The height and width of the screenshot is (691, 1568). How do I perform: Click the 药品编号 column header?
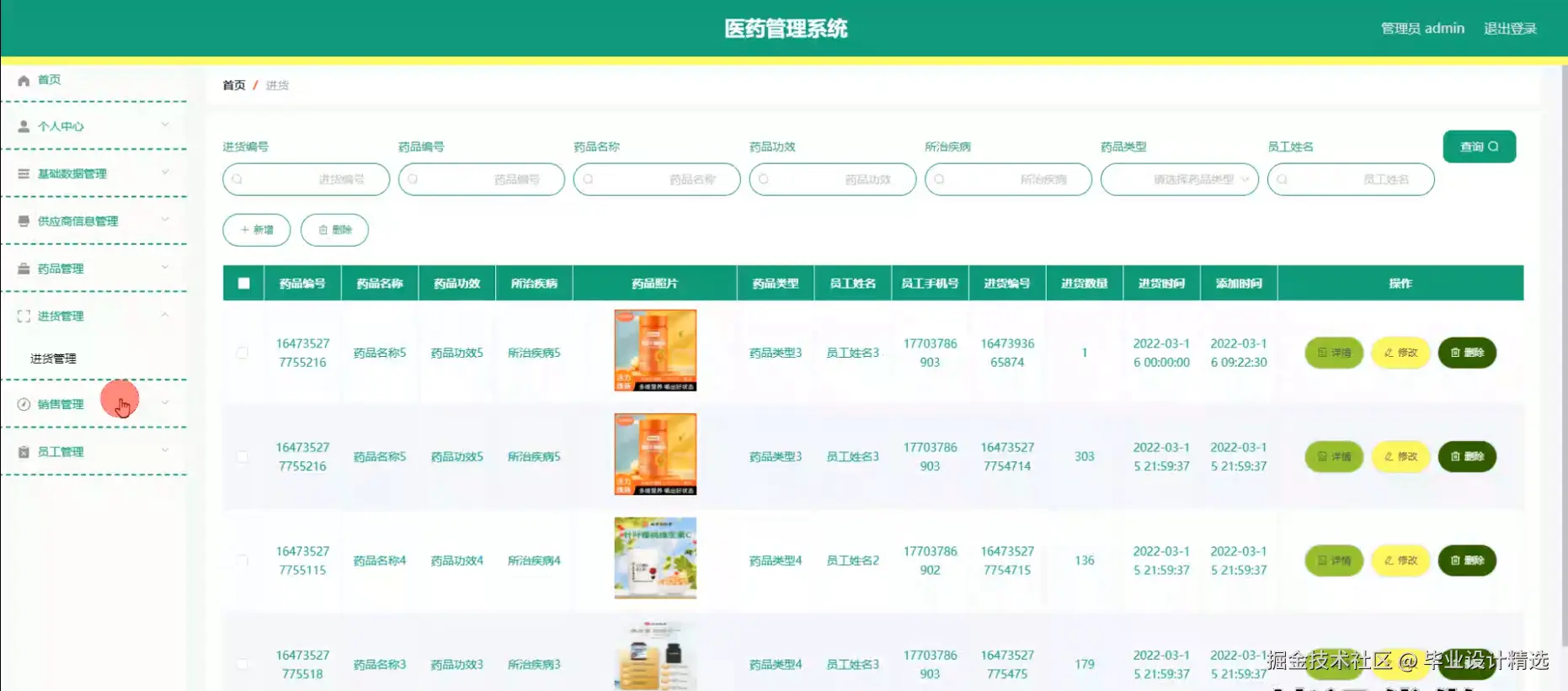coord(302,284)
